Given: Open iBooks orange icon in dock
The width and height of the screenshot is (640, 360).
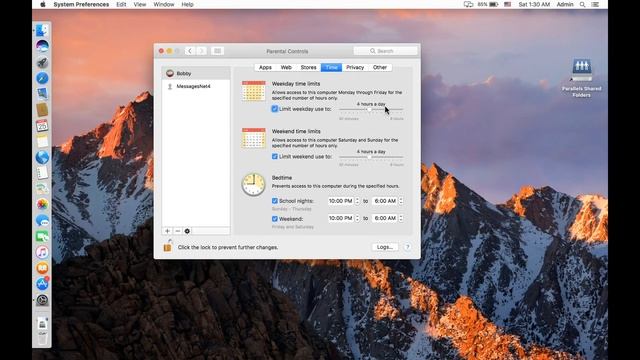Looking at the screenshot, I should pyautogui.click(x=42, y=268).
